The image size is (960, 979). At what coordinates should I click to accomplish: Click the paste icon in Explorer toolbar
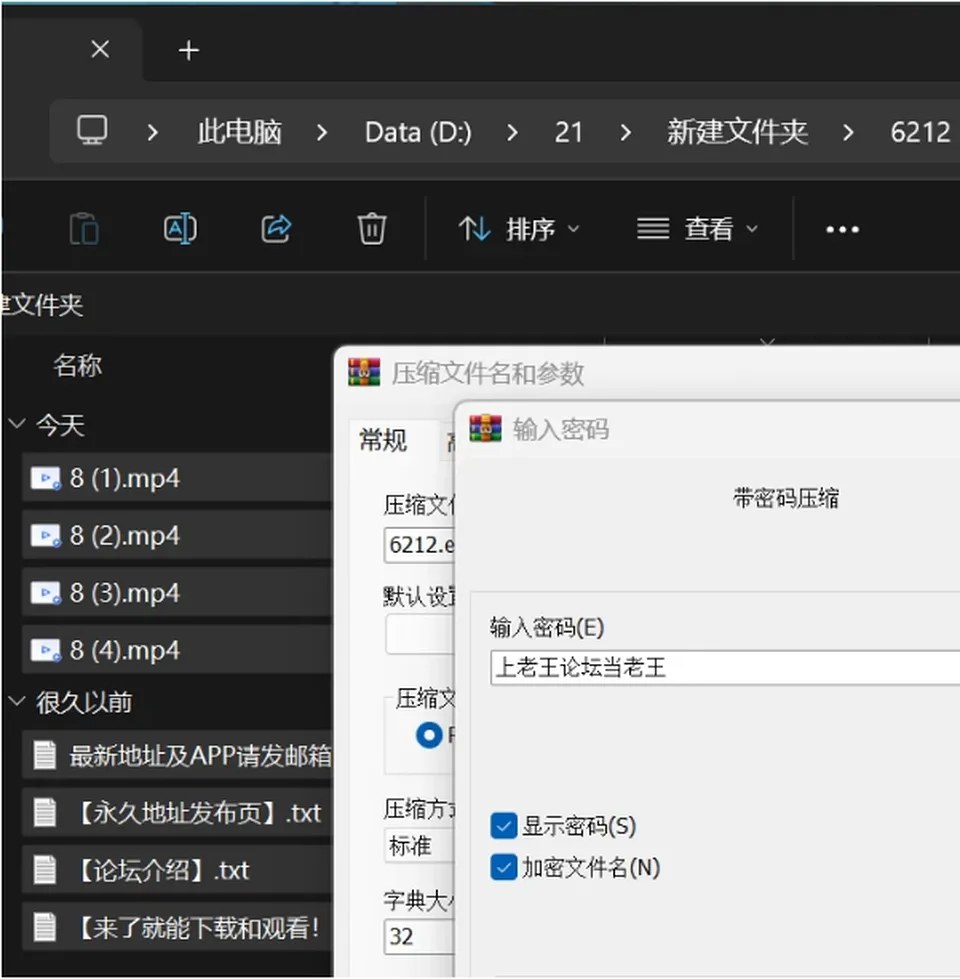tap(84, 229)
